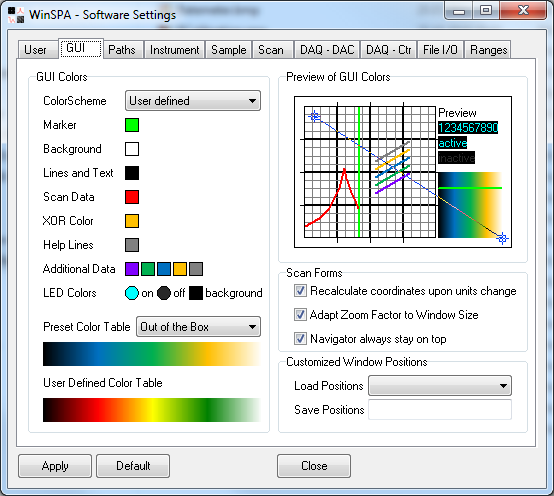Go to the Instrument tab
This screenshot has height=496, width=554.
175,49
